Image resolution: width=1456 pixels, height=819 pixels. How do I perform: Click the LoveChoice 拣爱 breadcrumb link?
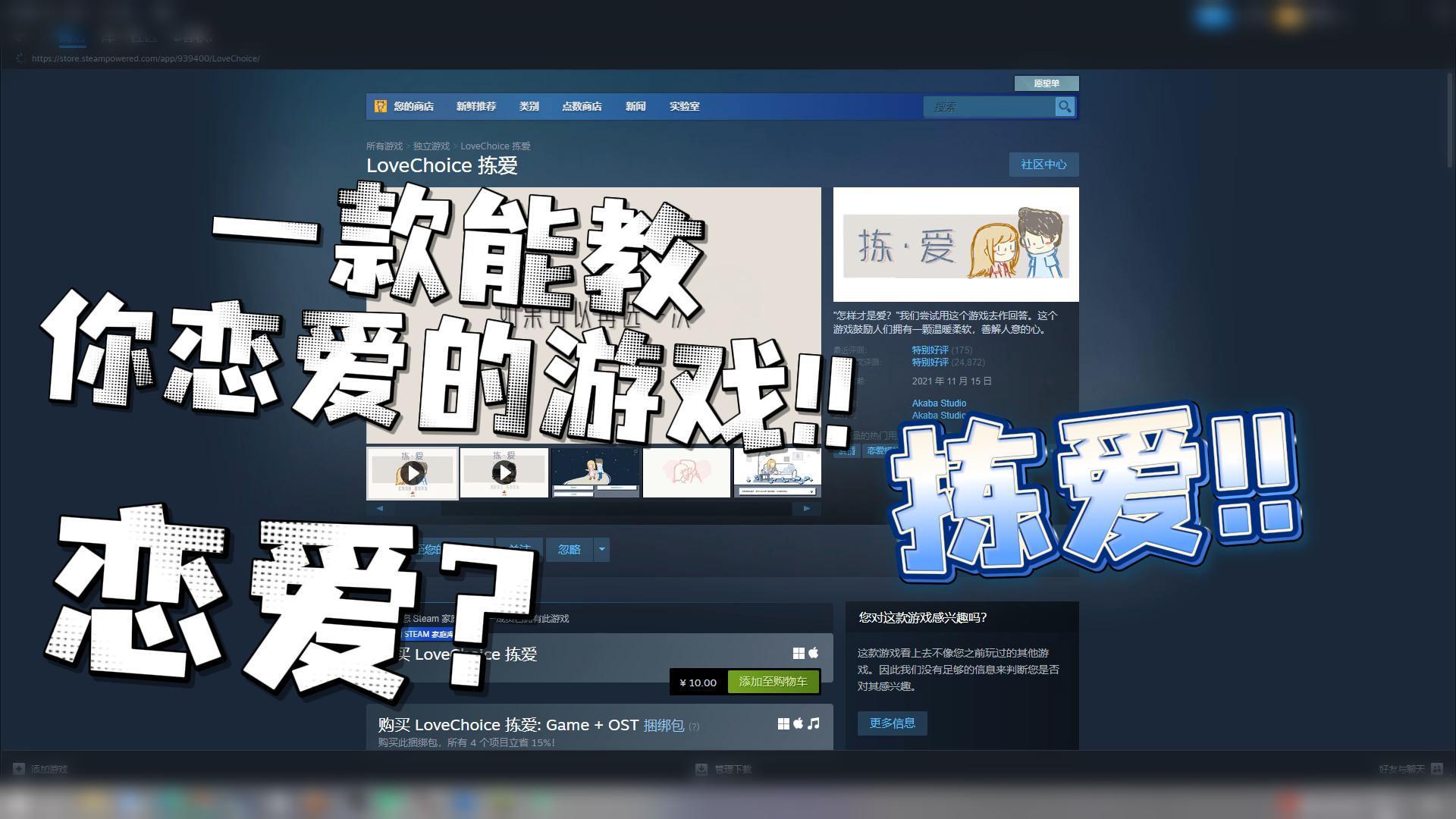coord(495,146)
